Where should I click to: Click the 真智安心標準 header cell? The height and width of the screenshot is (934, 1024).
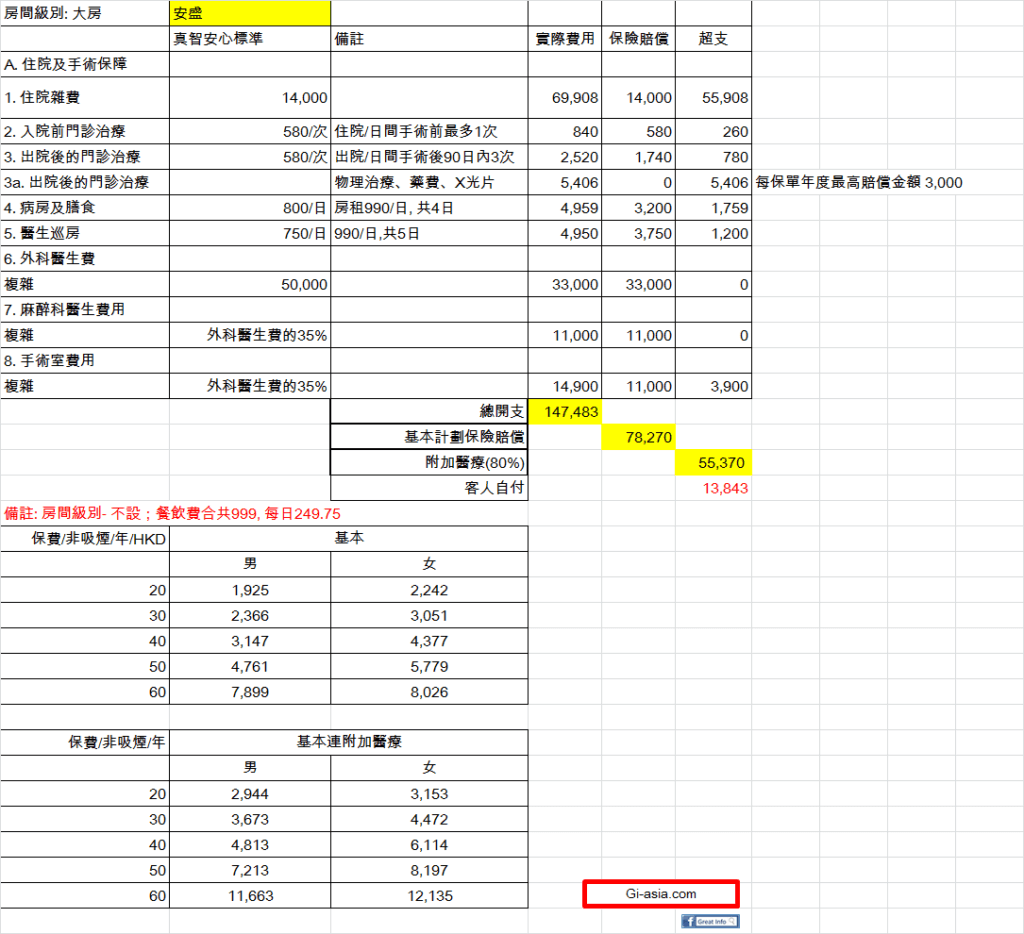tap(250, 39)
